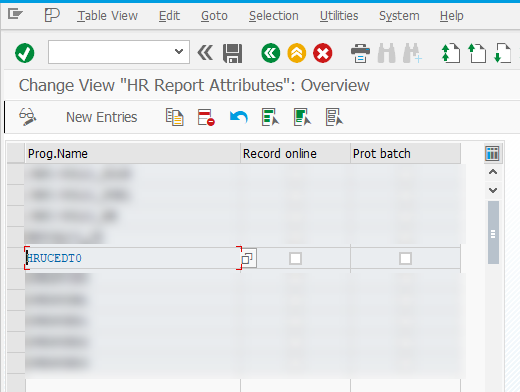Viewport: 520px width, 392px height.
Task: Exit using the yellow up-arrow icon
Action: pos(297,53)
